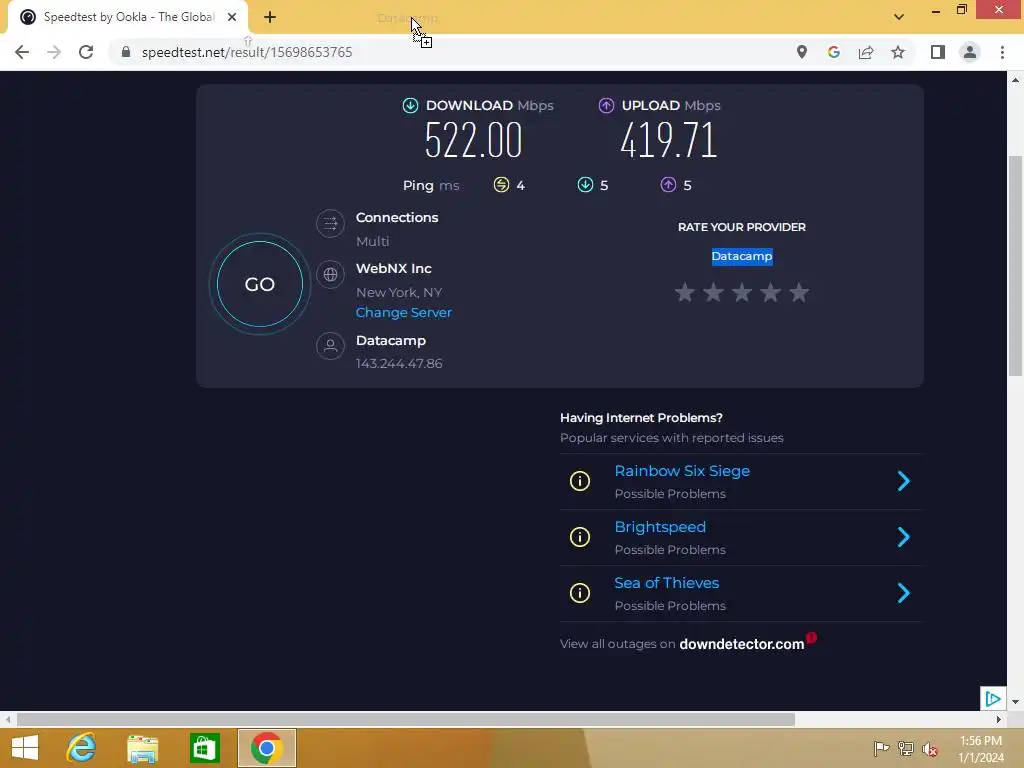Click the 522.00 download speed value
Screen dimensions: 1024x768
click(473, 140)
